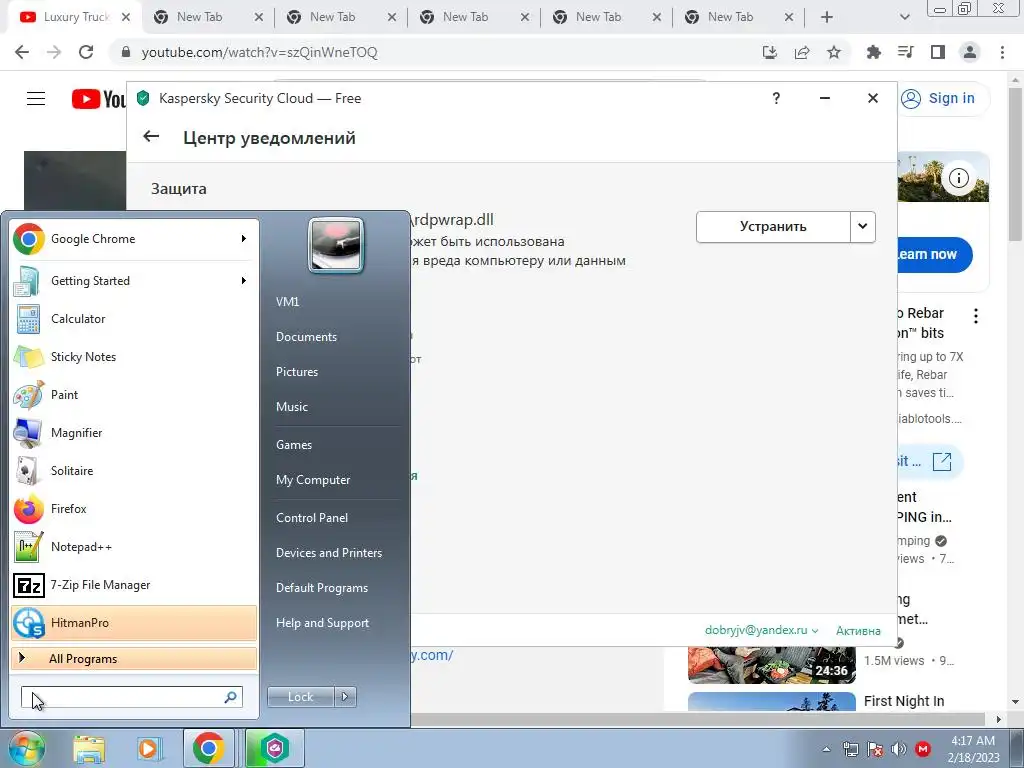Viewport: 1024px width, 768px height.
Task: Click the Chrome address bar URL
Action: pos(259,52)
